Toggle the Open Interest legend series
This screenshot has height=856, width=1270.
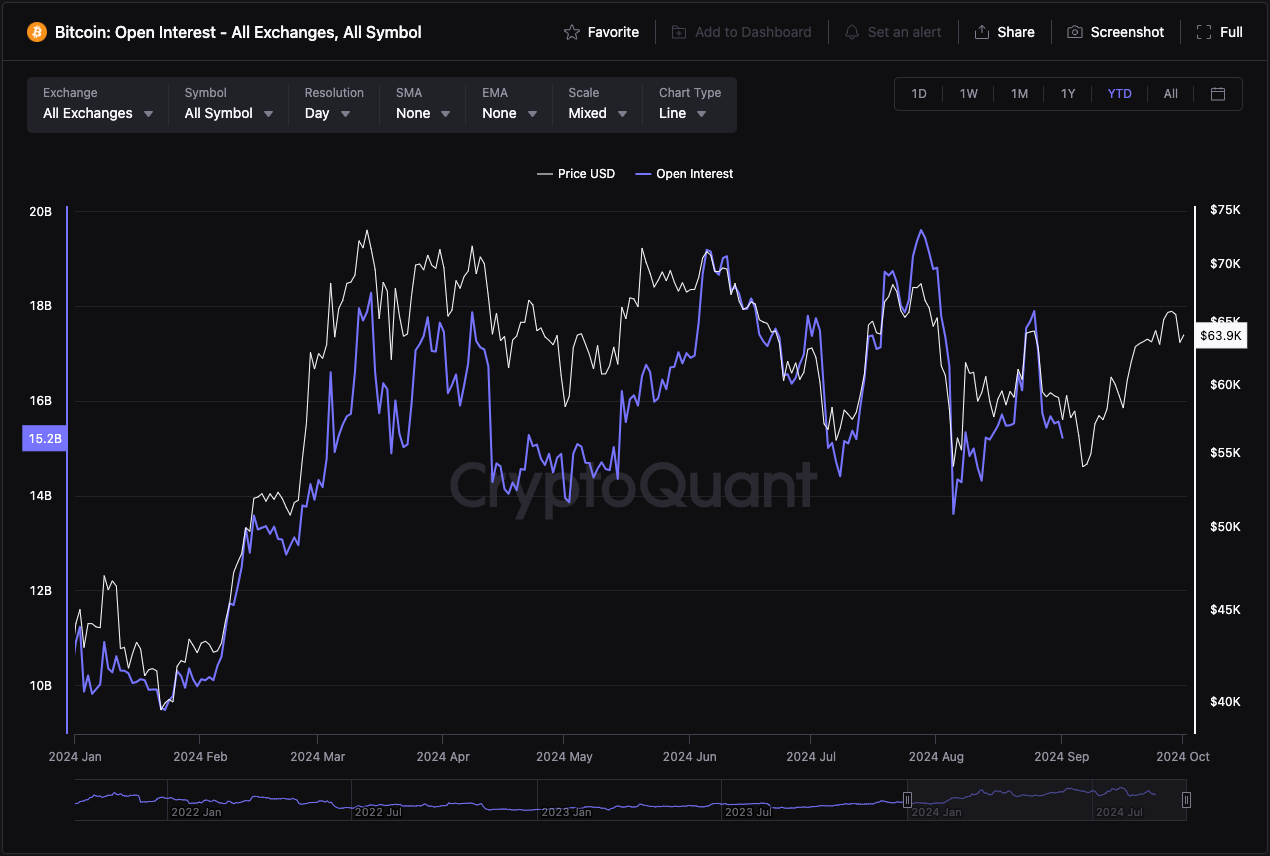point(684,174)
